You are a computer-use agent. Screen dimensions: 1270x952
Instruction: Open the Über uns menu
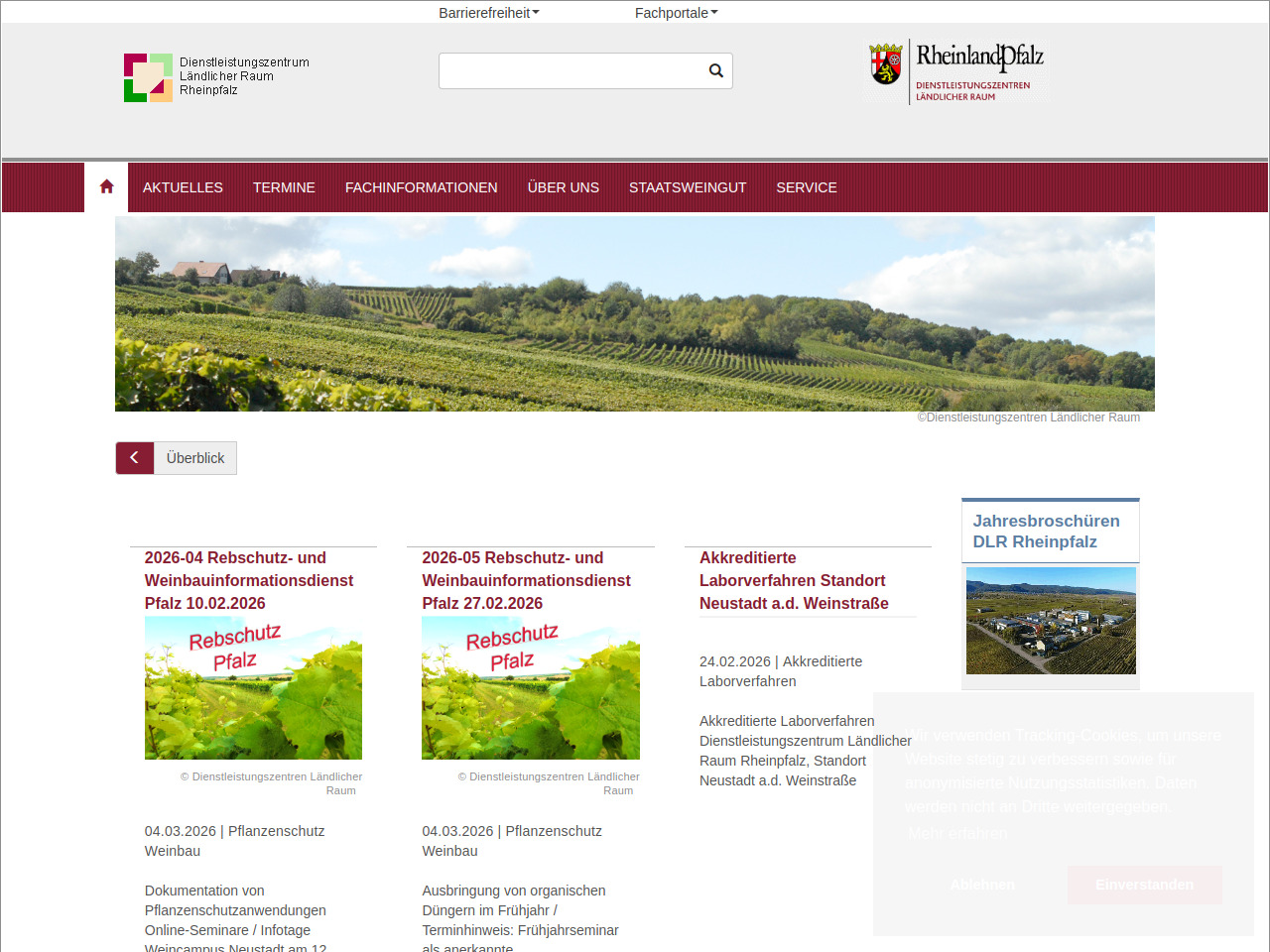click(x=563, y=187)
